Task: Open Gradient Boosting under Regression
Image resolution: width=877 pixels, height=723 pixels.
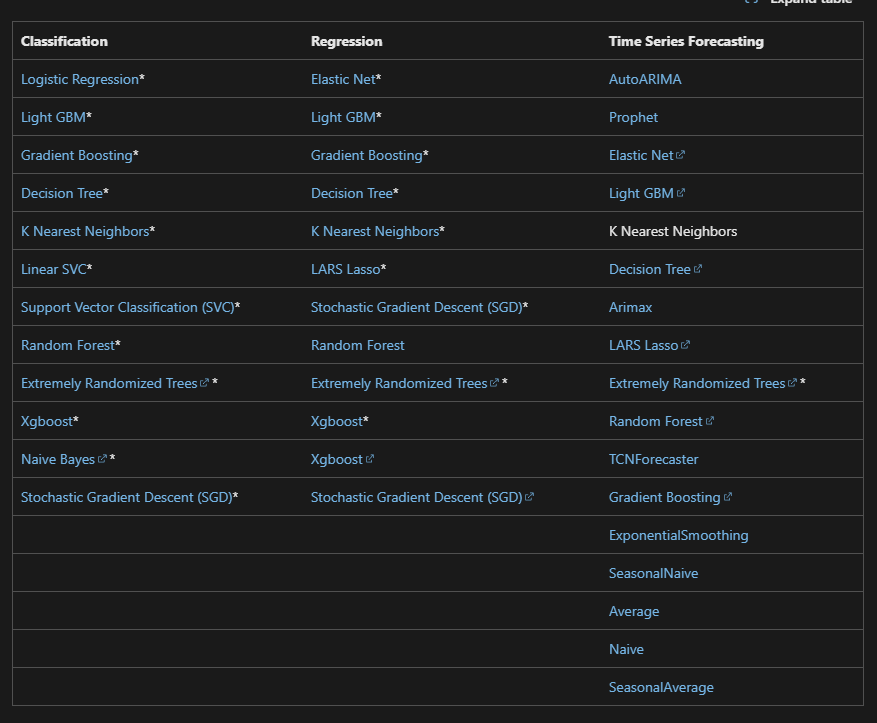Action: tap(367, 155)
